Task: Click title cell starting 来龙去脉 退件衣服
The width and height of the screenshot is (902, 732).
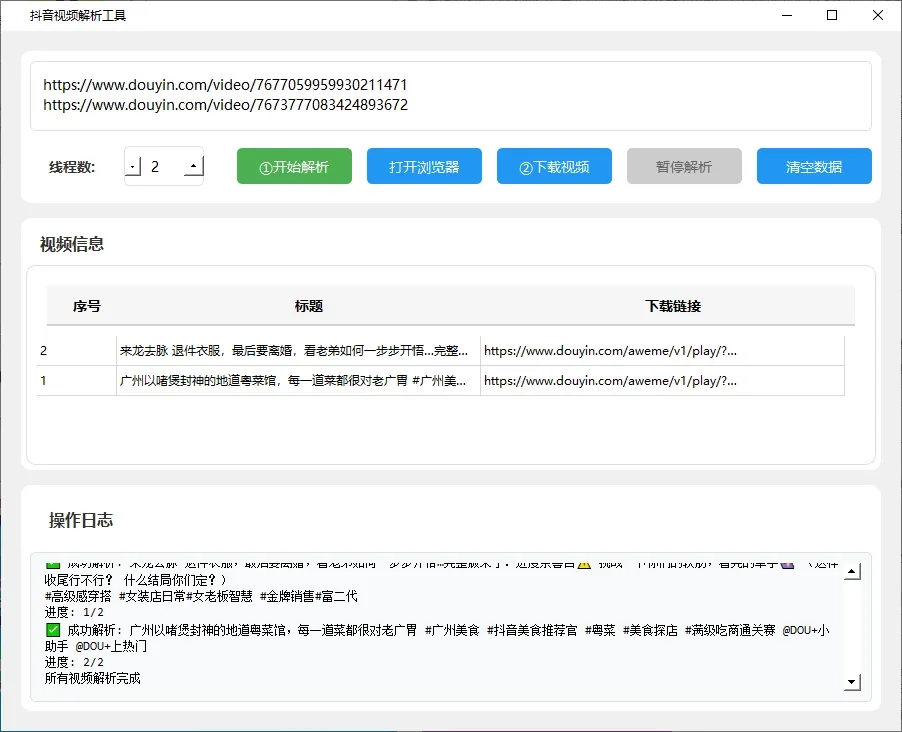Action: (x=298, y=350)
